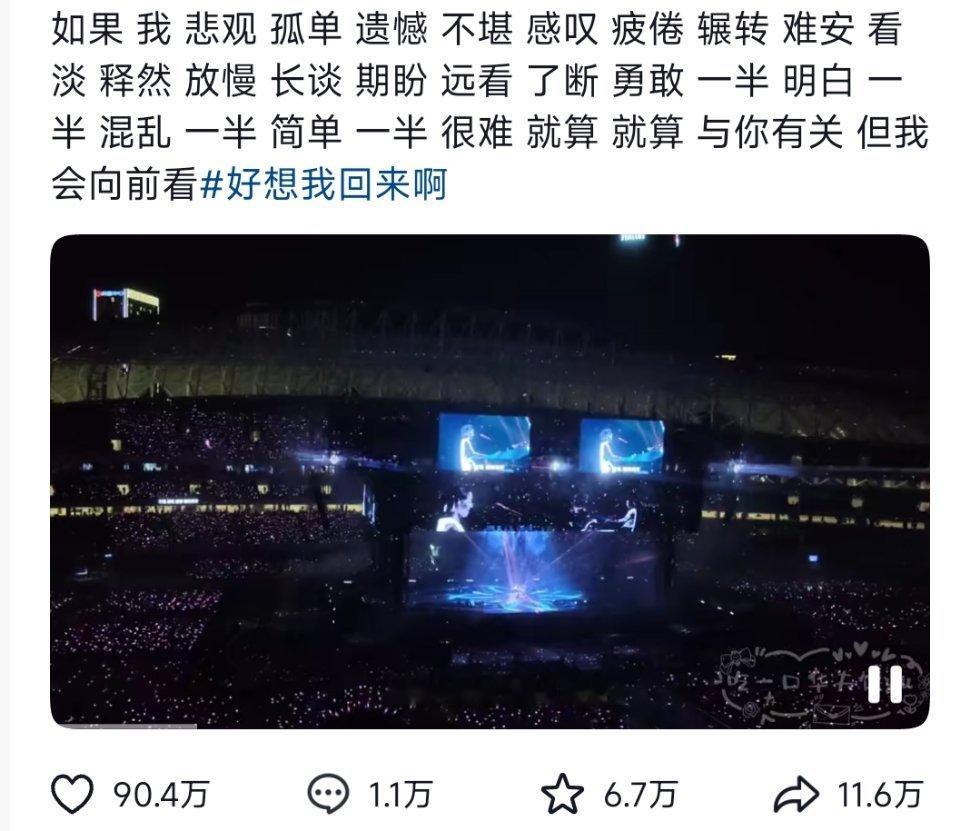Click the 6.7万 favorites count
Image resolution: width=970 pixels, height=831 pixels.
click(x=640, y=794)
